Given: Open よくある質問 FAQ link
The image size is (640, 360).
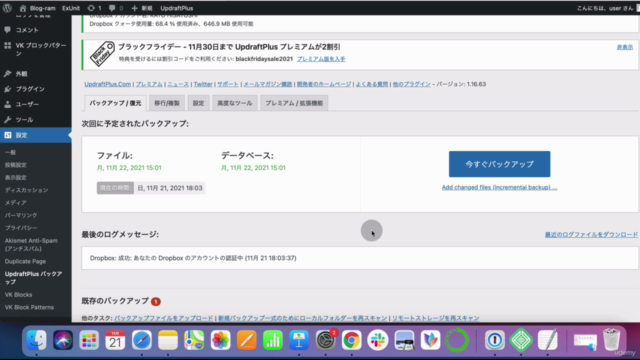Looking at the screenshot, I should (371, 84).
